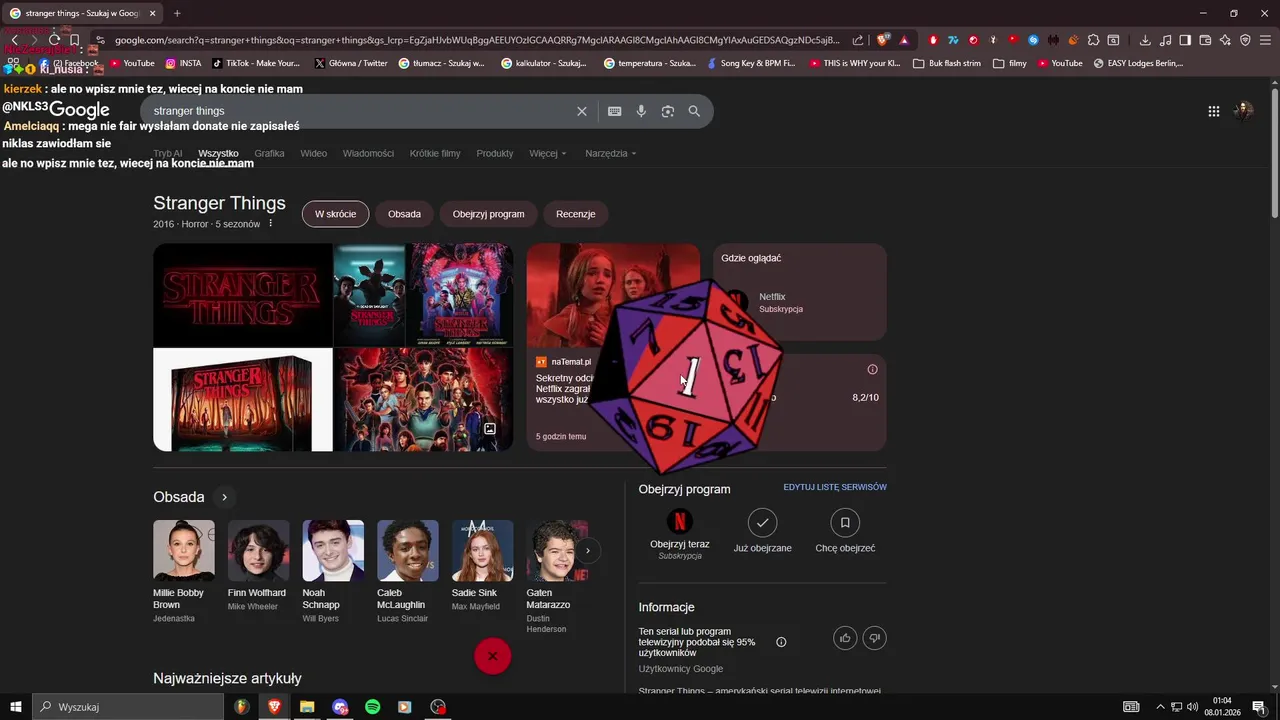Click the share icon in the address bar
Viewport: 1280px width, 720px height.
tap(858, 40)
